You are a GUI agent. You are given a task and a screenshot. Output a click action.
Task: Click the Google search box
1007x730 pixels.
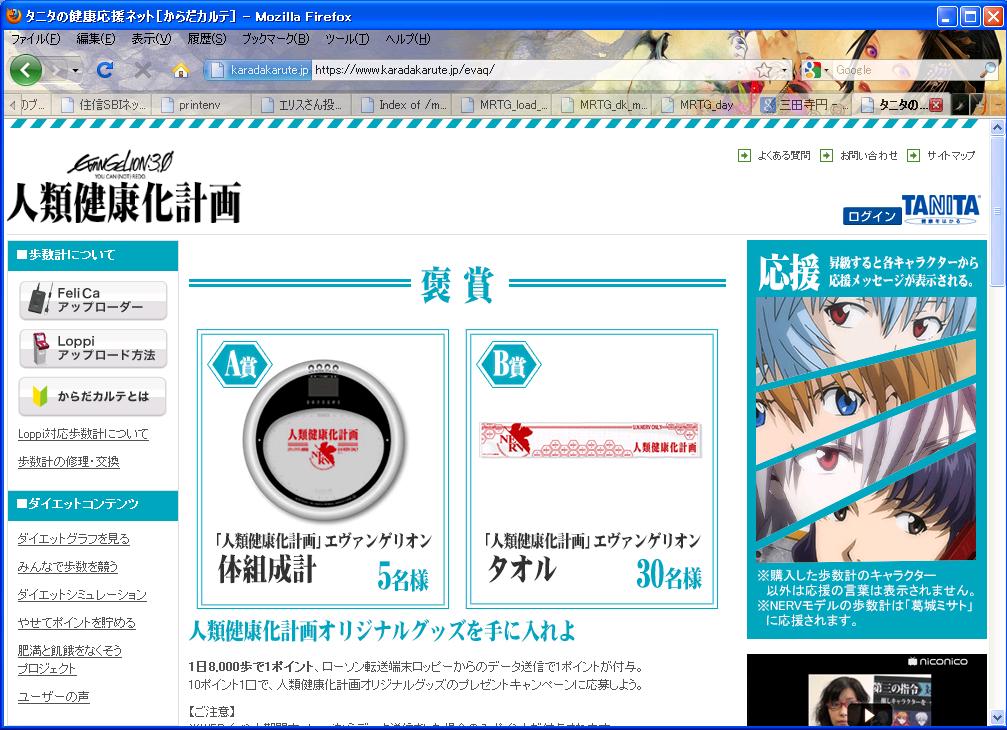(x=906, y=69)
